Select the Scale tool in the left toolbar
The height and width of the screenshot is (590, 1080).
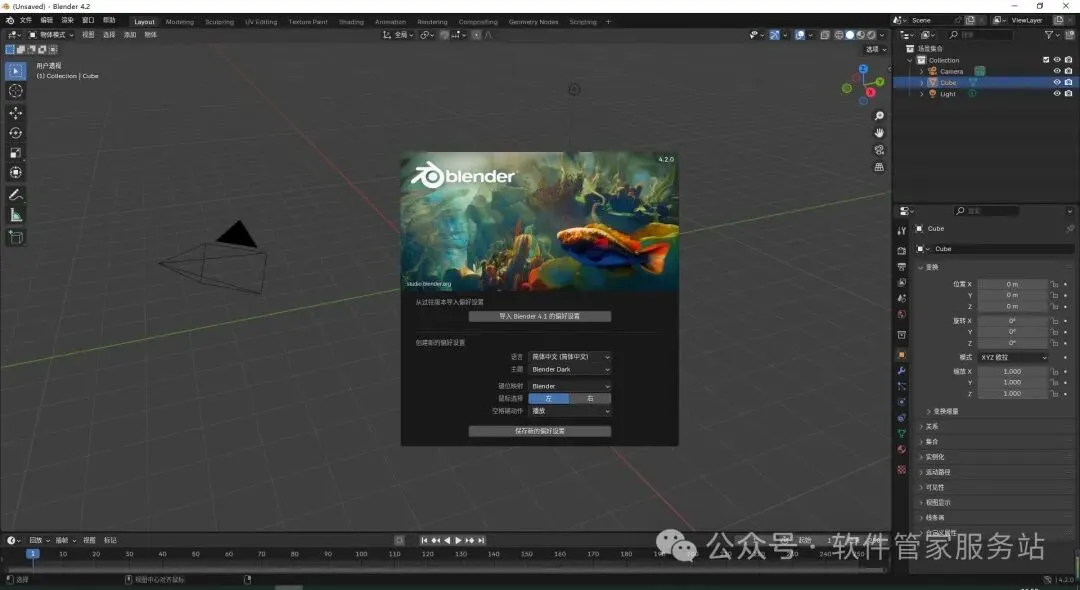15,153
